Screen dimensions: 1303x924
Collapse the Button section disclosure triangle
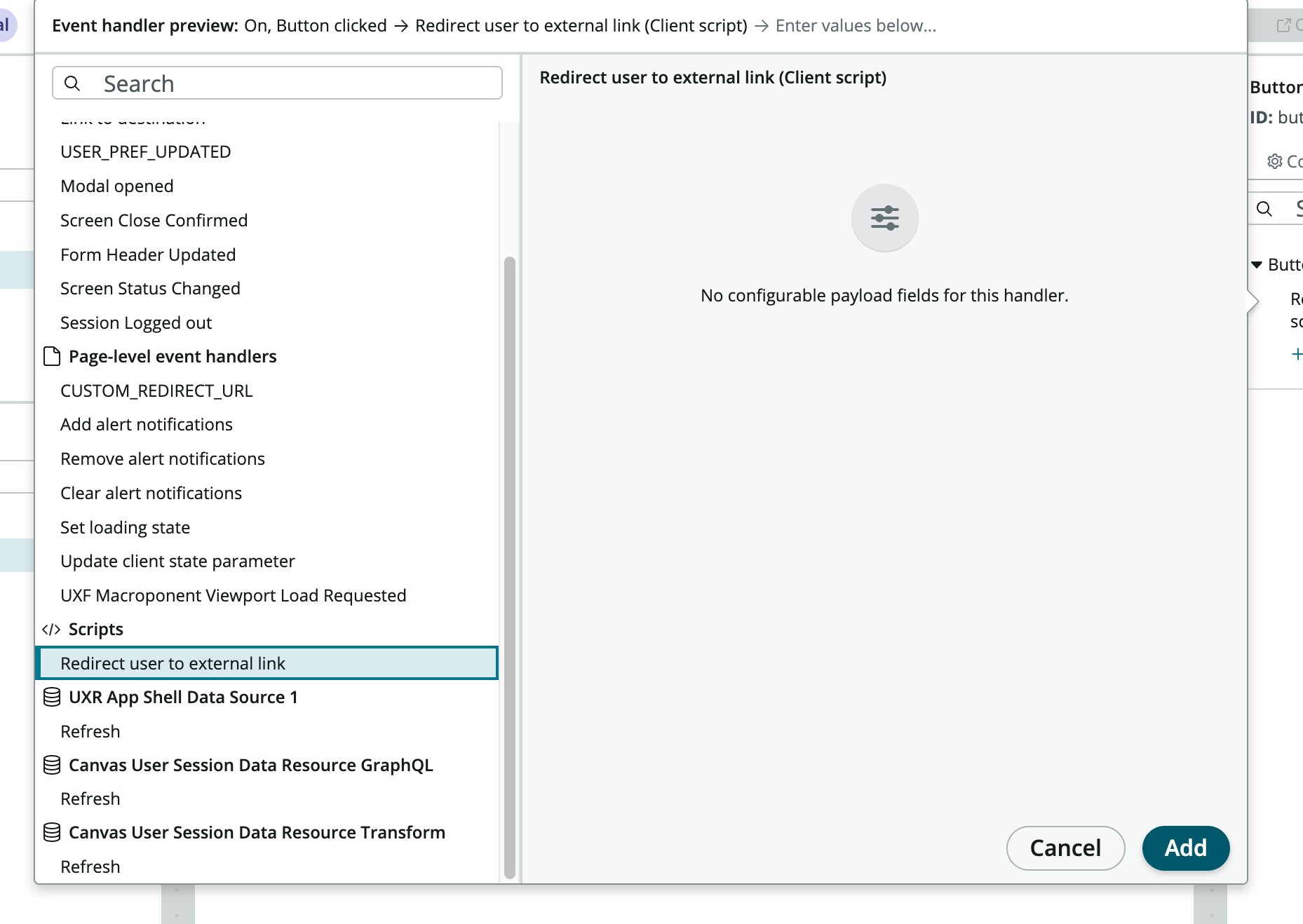pos(1257,265)
